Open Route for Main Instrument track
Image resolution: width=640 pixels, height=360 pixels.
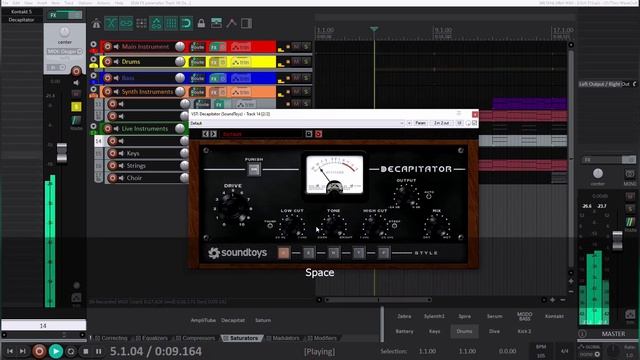point(198,47)
